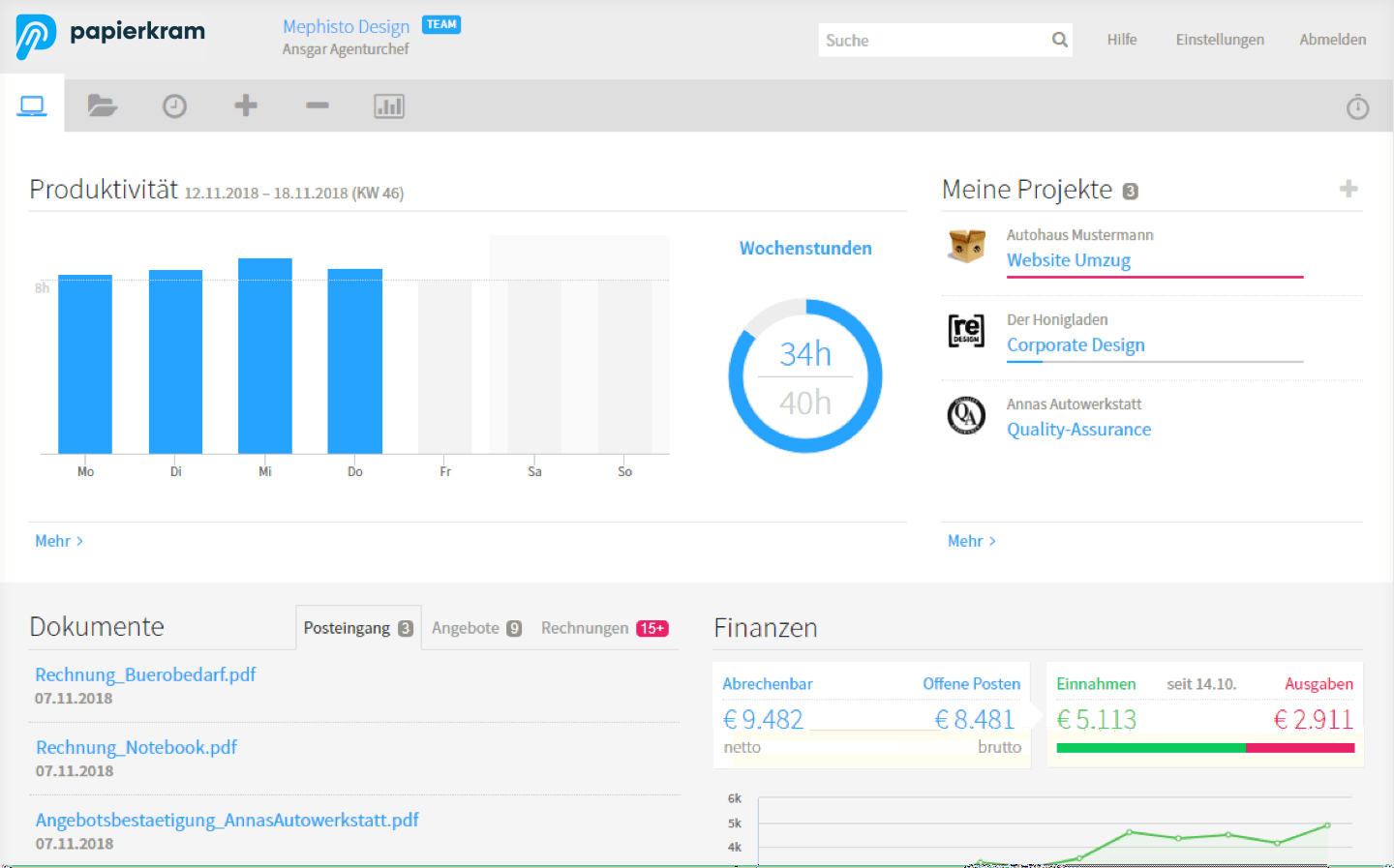The image size is (1394, 868).
Task: Open time tracking clock icon
Action: coord(174,105)
